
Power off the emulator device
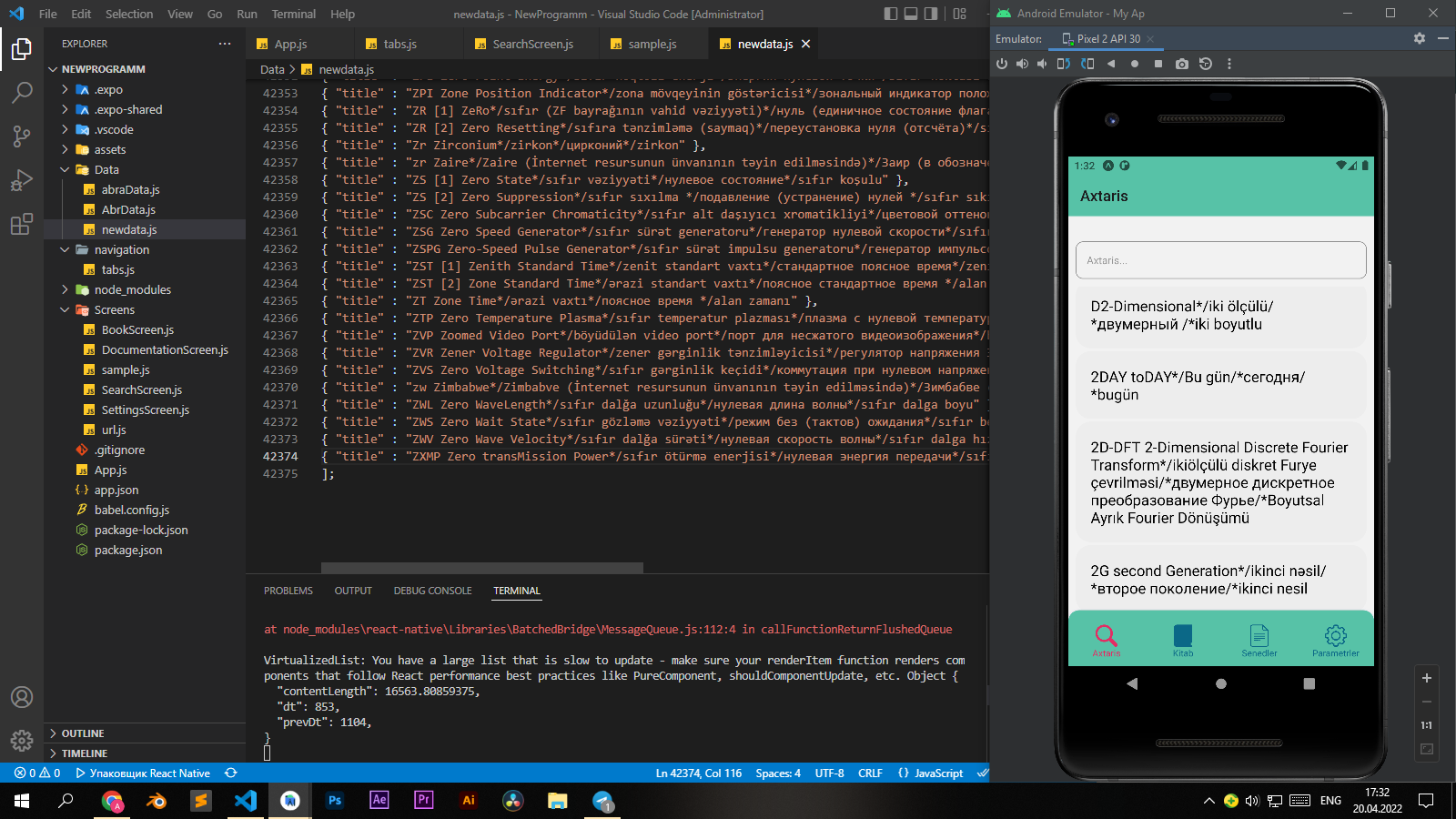(x=1002, y=64)
